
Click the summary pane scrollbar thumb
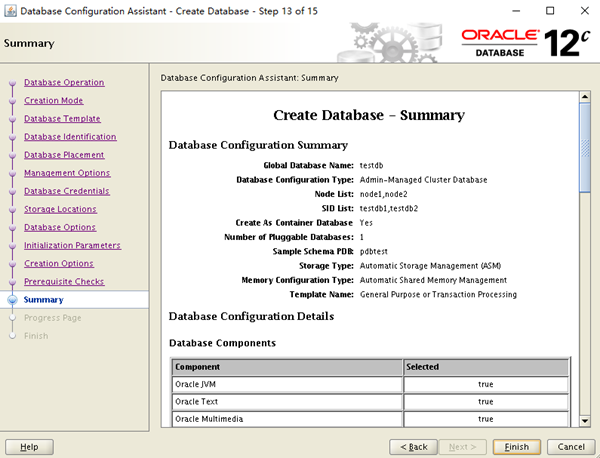pyautogui.click(x=585, y=148)
